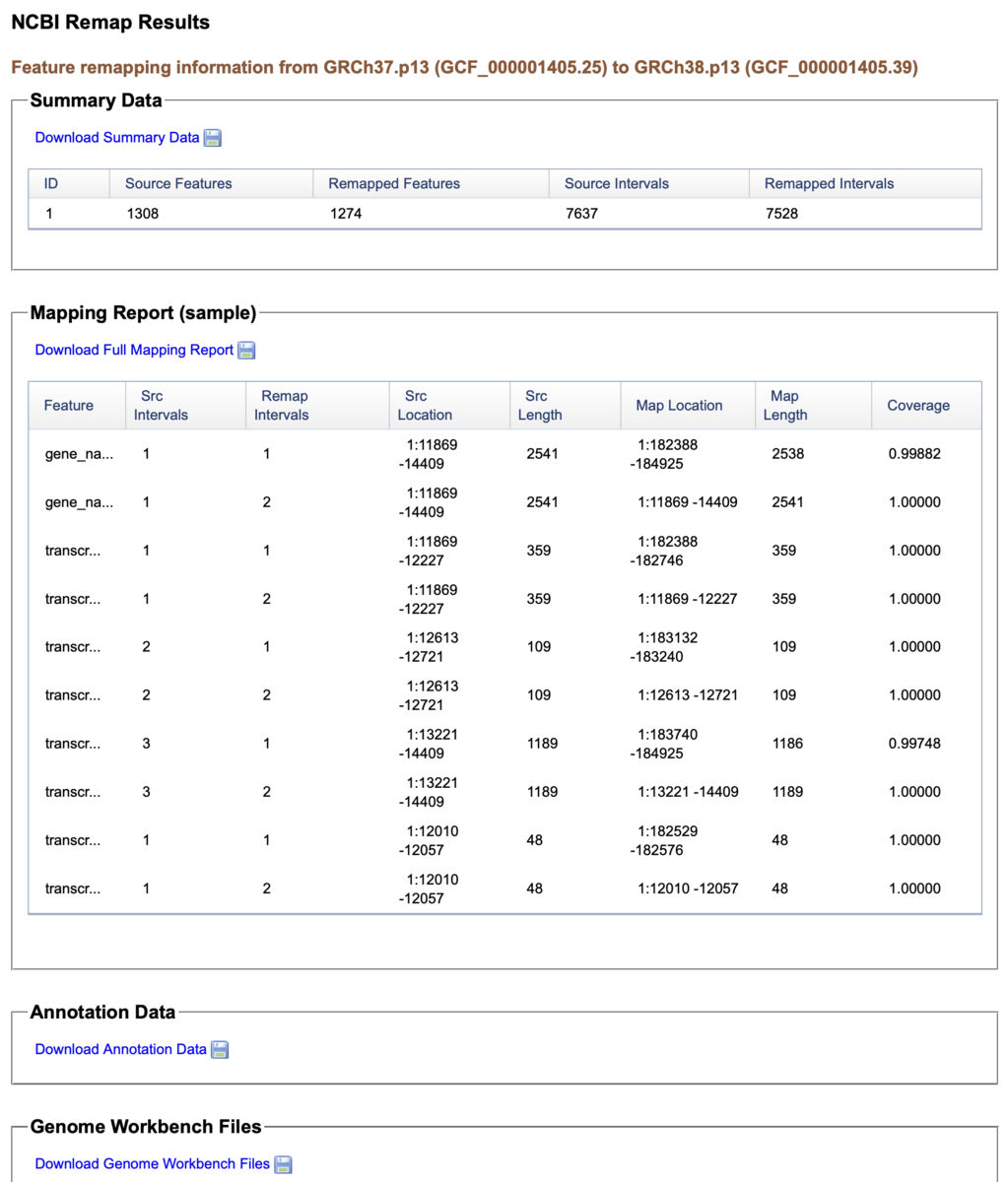Open the Download Full Mapping Report link
Screen dimensions: 1008x1182
tap(134, 351)
